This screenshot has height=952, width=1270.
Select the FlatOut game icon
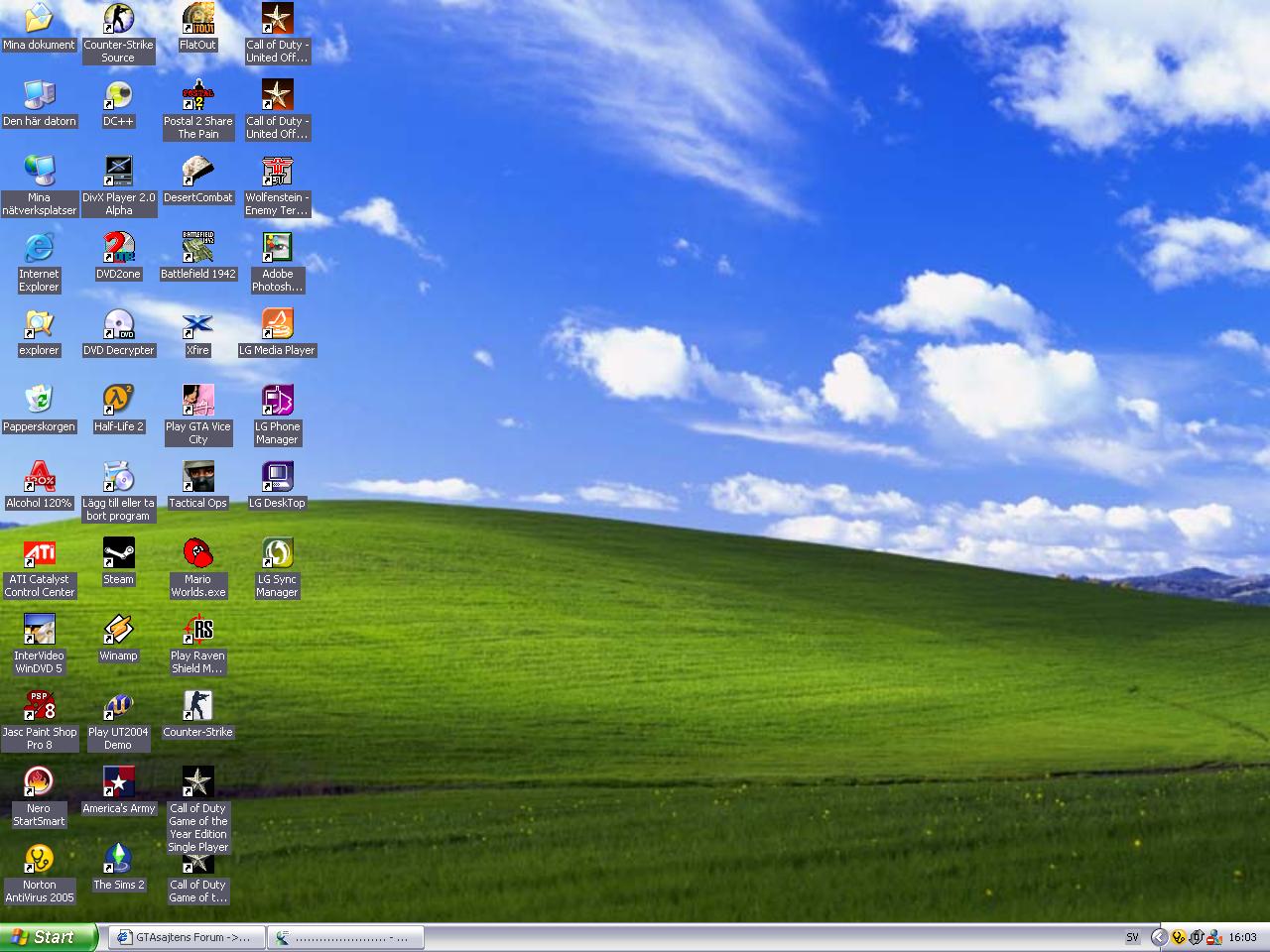coord(197,18)
